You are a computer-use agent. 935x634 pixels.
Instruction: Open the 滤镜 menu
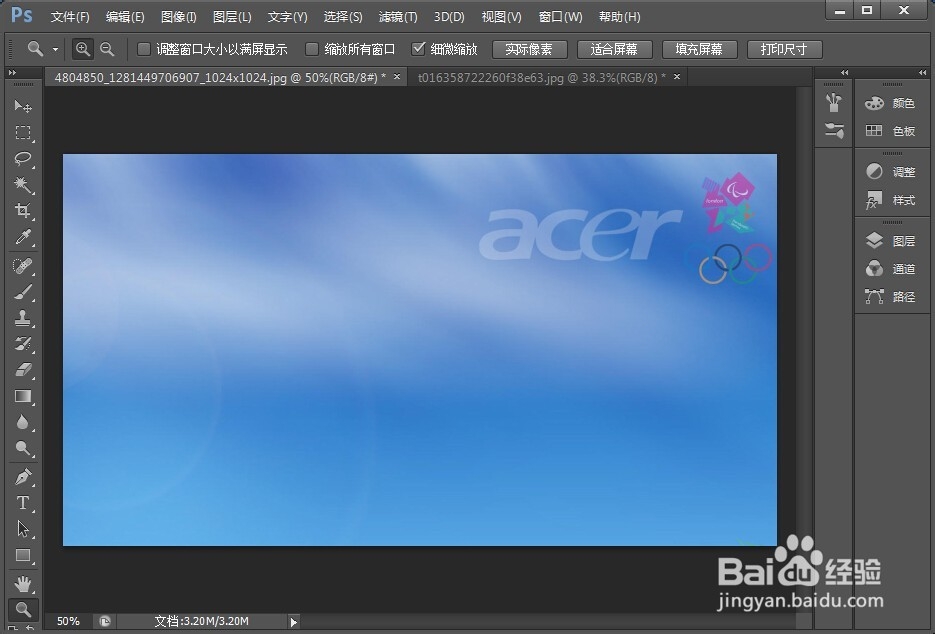[x=397, y=16]
